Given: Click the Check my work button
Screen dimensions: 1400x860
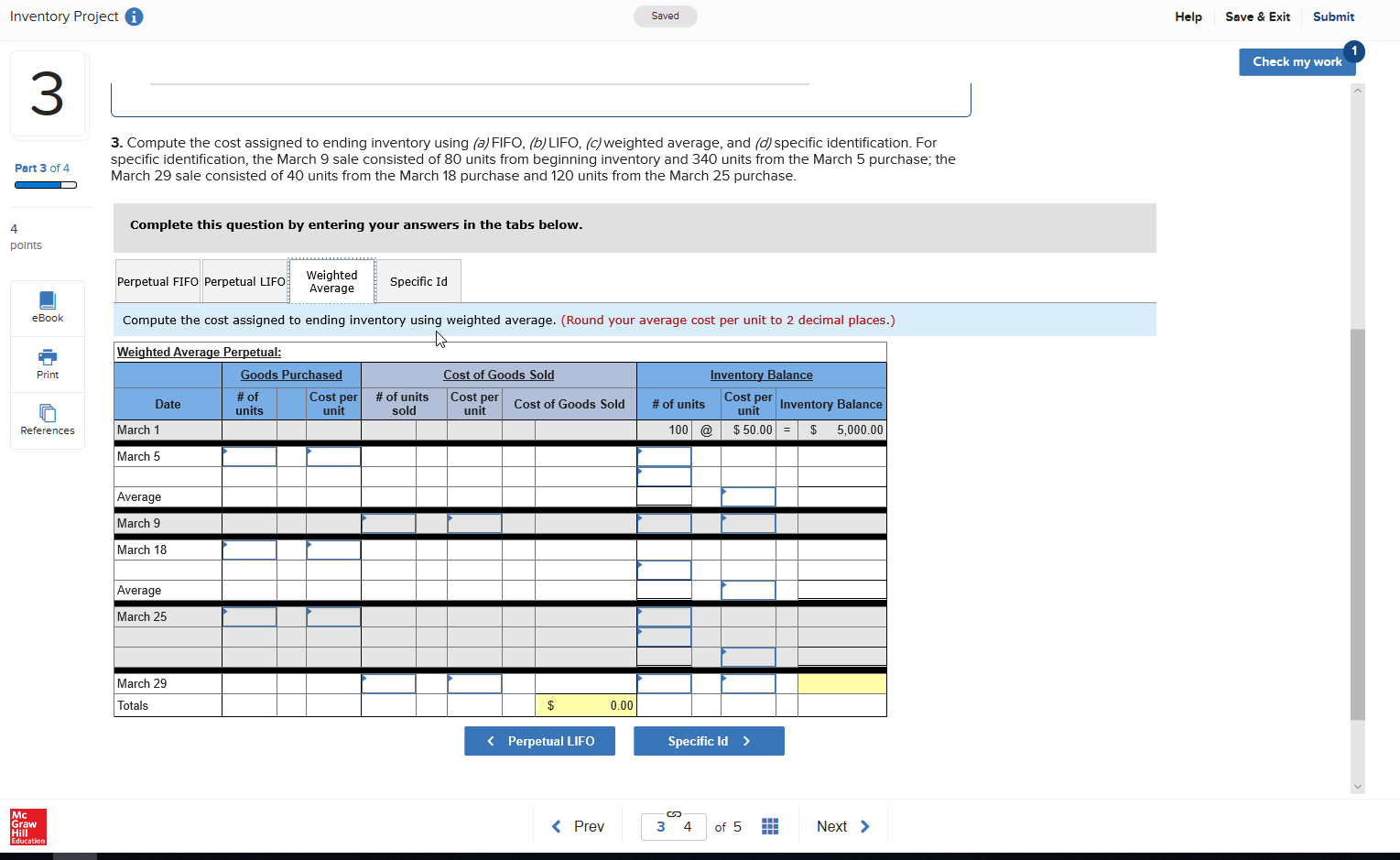Looking at the screenshot, I should tap(1297, 61).
